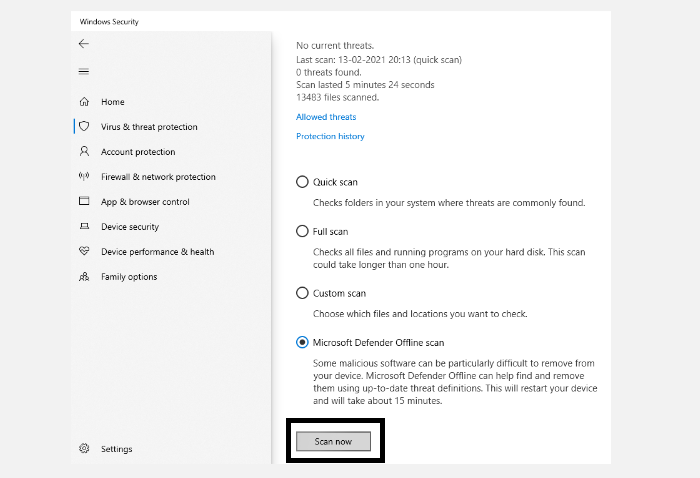The image size is (700, 478).
Task: Click 'Choose which files and locations' description
Action: (x=420, y=314)
